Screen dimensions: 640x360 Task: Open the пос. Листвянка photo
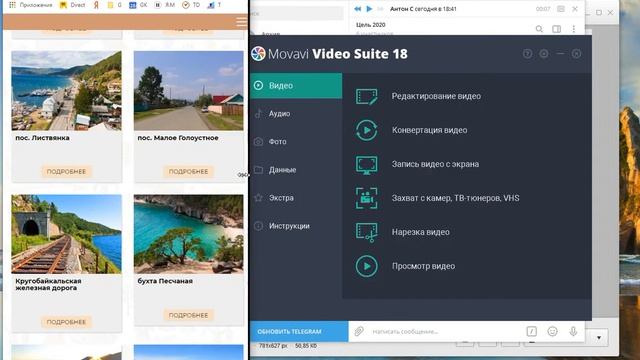(67, 91)
